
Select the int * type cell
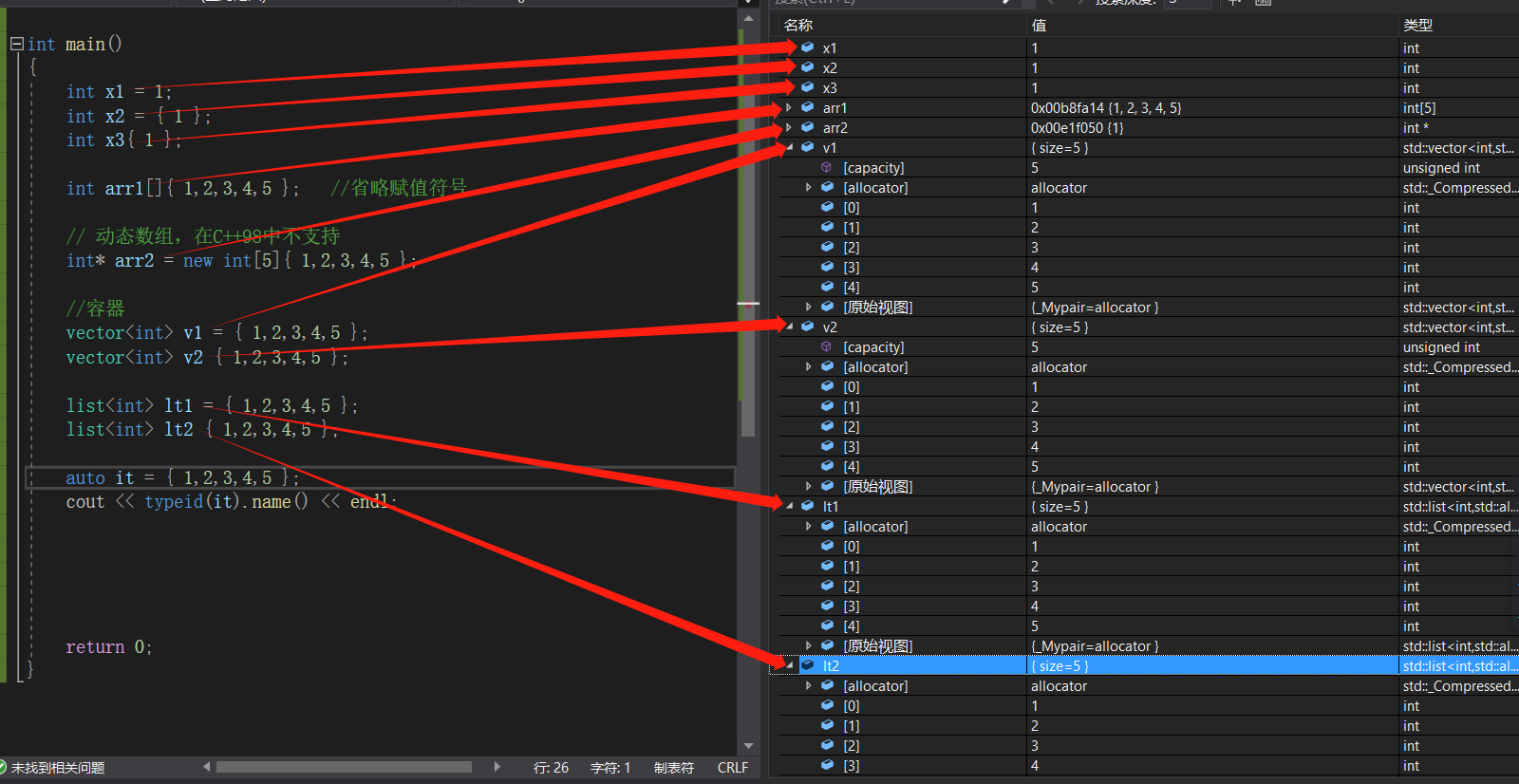(1416, 127)
